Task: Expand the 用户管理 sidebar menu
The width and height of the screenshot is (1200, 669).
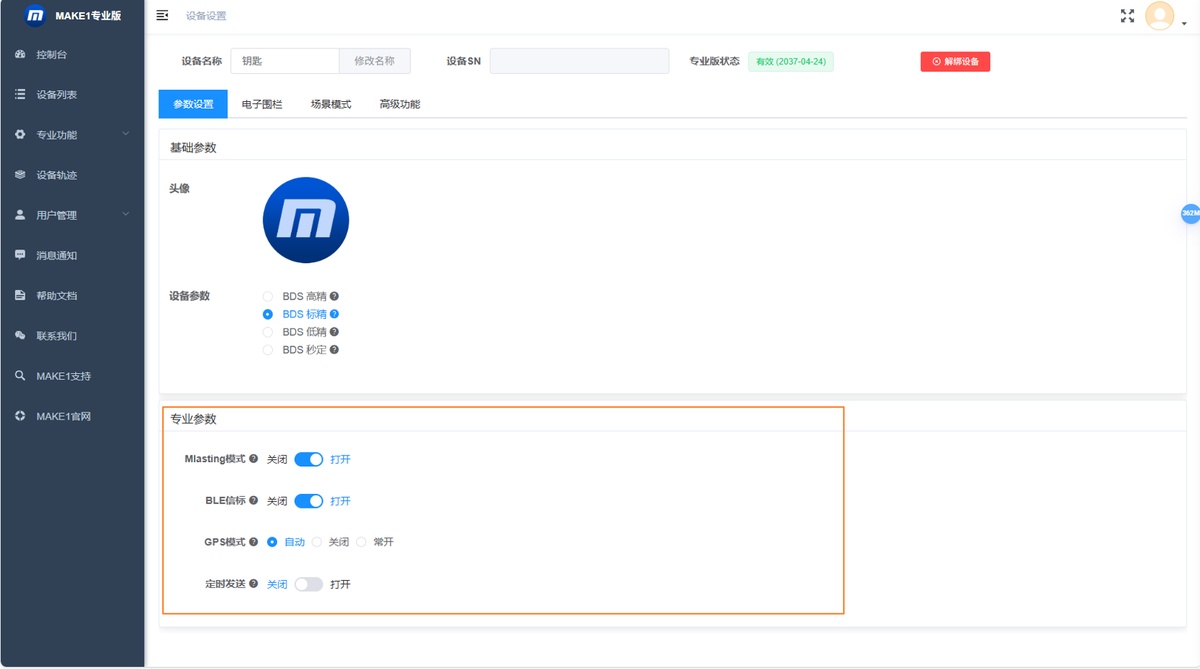Action: 72,215
